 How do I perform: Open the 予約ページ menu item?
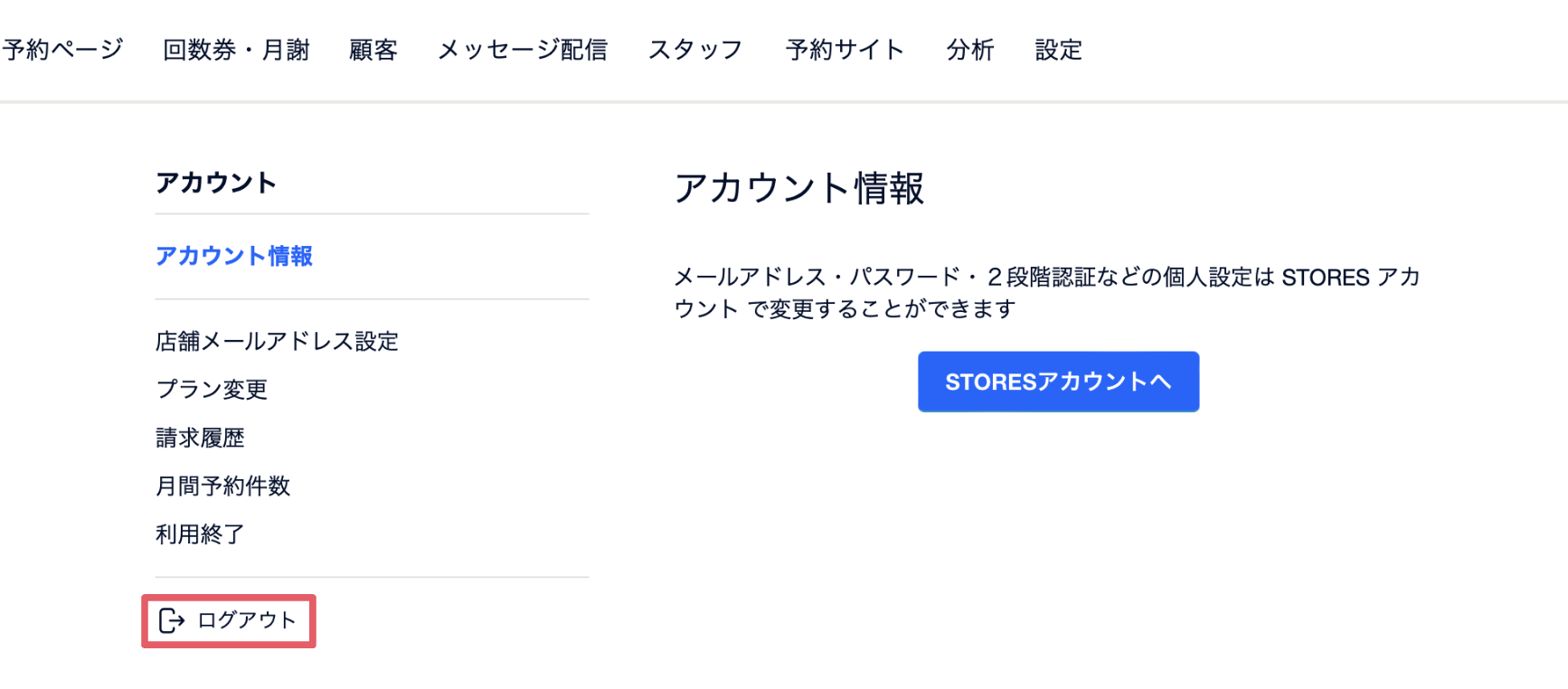(x=62, y=50)
